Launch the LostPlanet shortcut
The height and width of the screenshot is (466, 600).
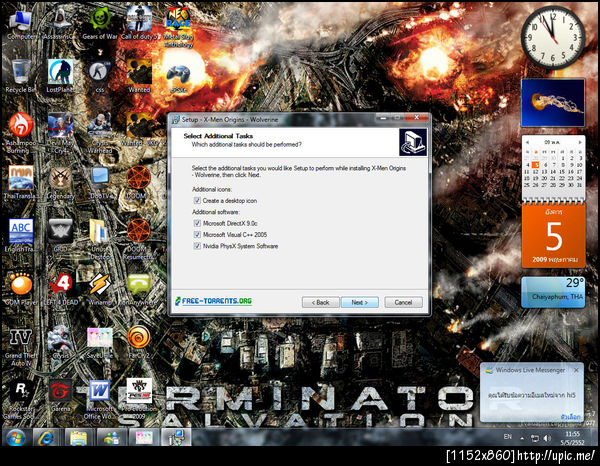tap(60, 77)
